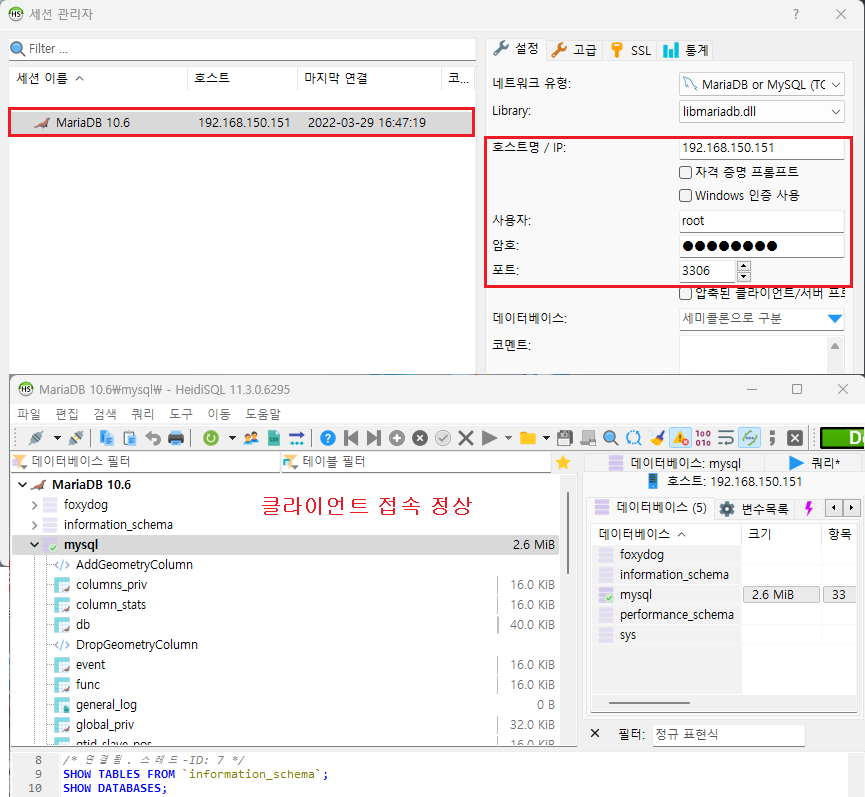Click the magnifier search icon in toolbar

[x=611, y=438]
